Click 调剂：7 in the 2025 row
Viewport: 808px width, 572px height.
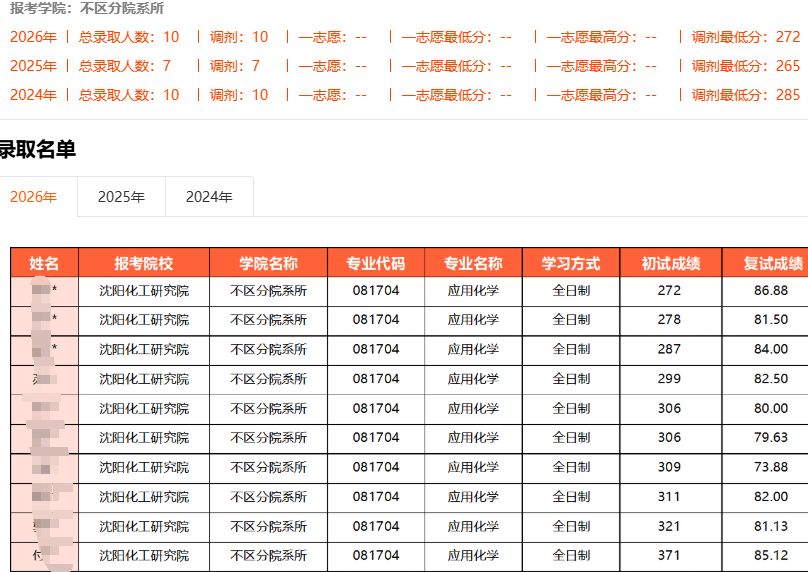[x=234, y=66]
